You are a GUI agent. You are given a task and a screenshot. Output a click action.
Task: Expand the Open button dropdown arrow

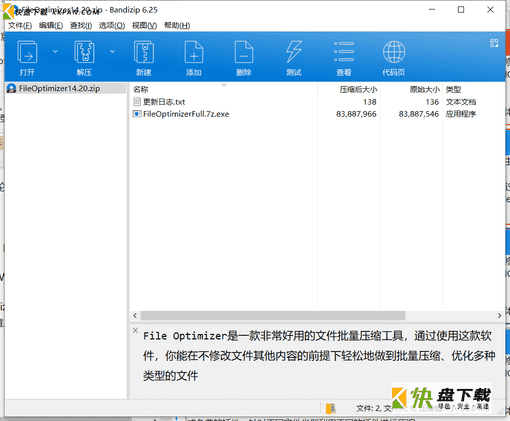point(55,51)
